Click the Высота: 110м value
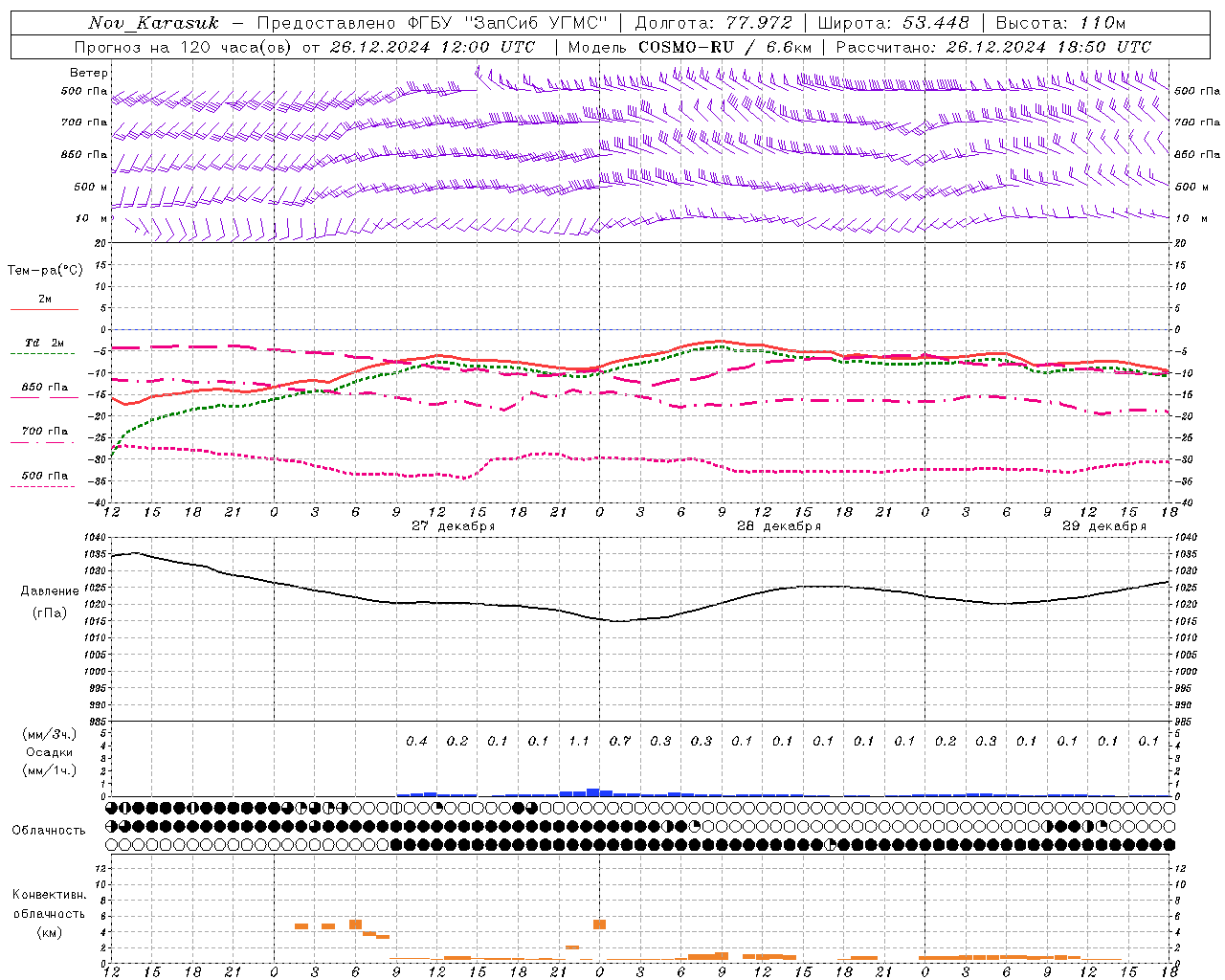 tap(1060, 23)
